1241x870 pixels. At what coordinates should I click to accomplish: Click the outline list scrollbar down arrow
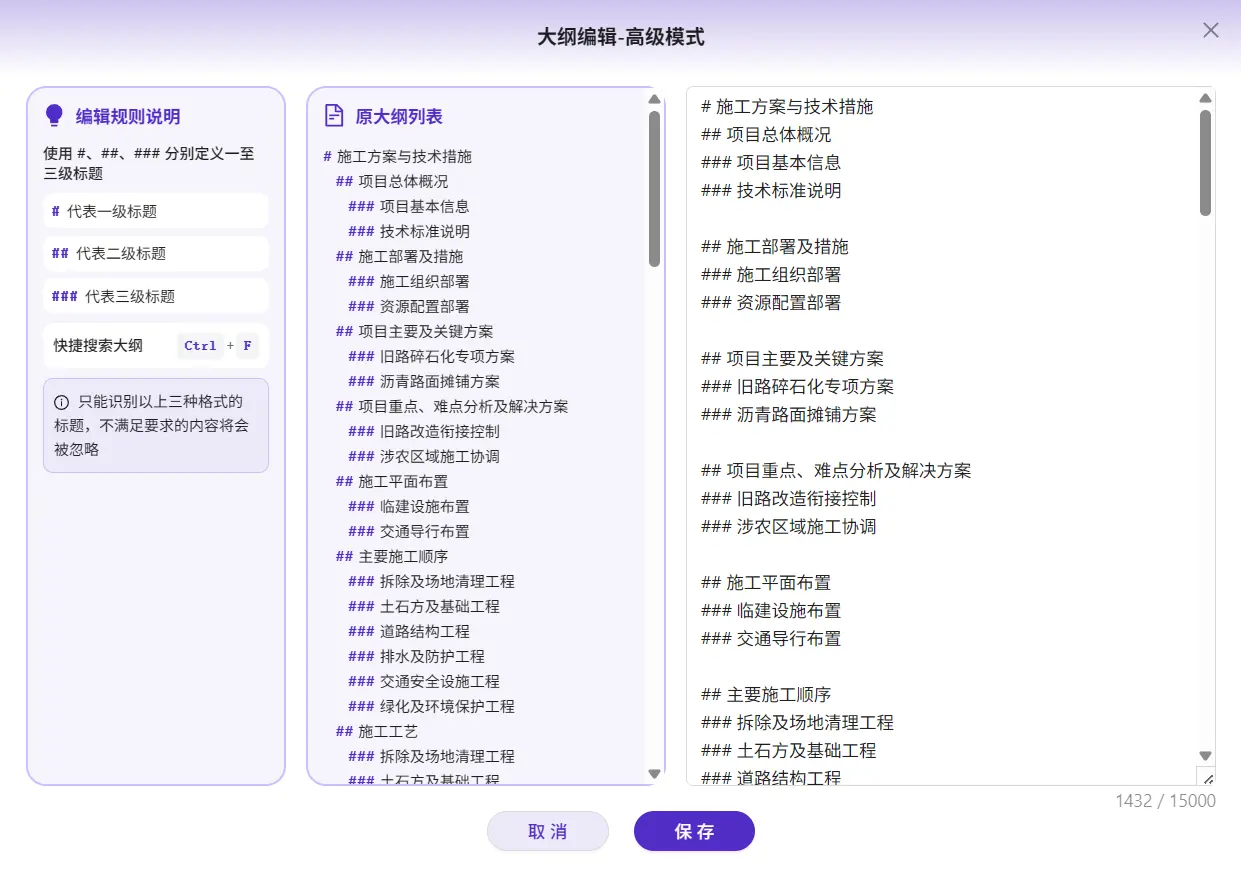655,773
